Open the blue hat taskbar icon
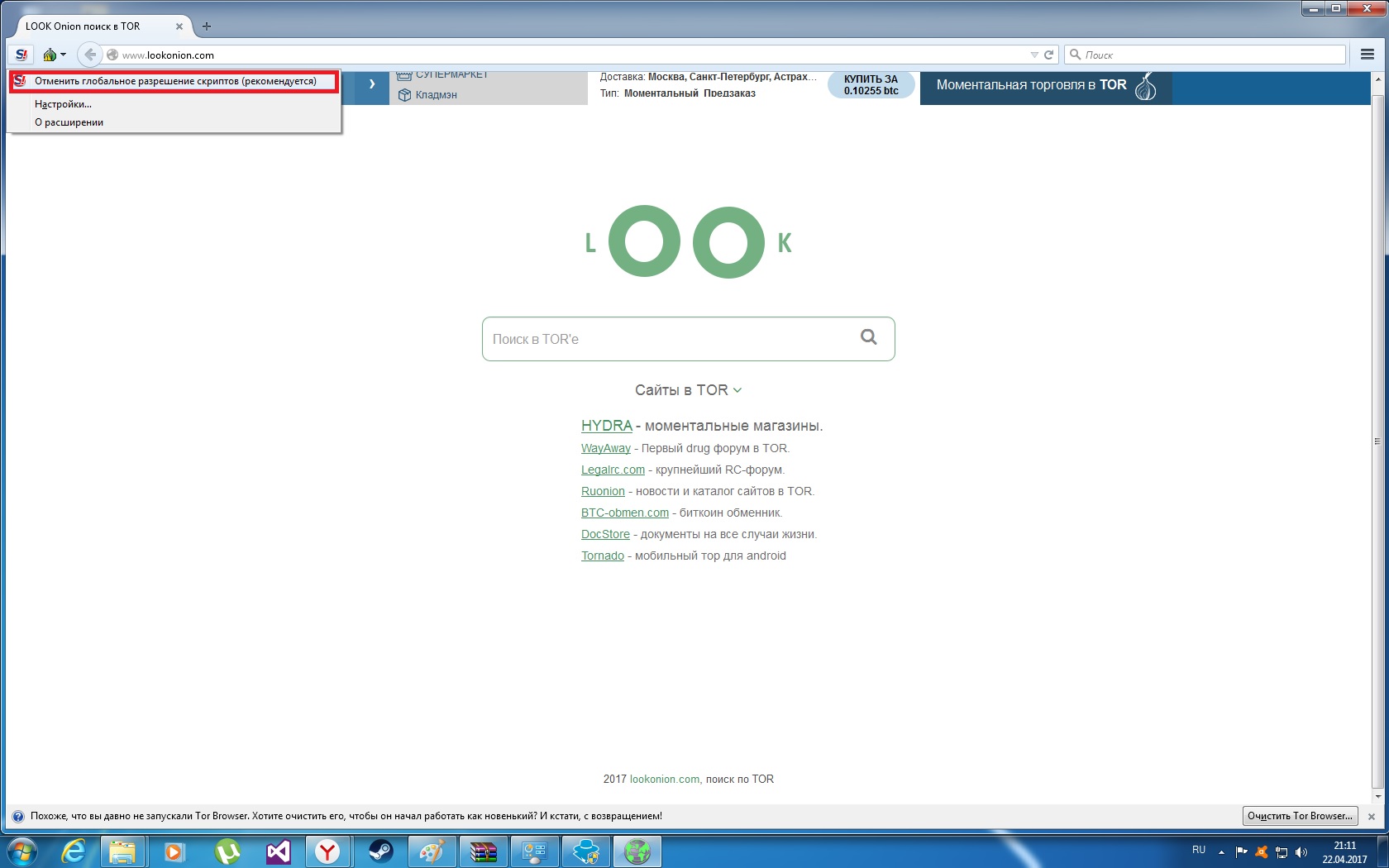1389x868 pixels. tap(586, 851)
